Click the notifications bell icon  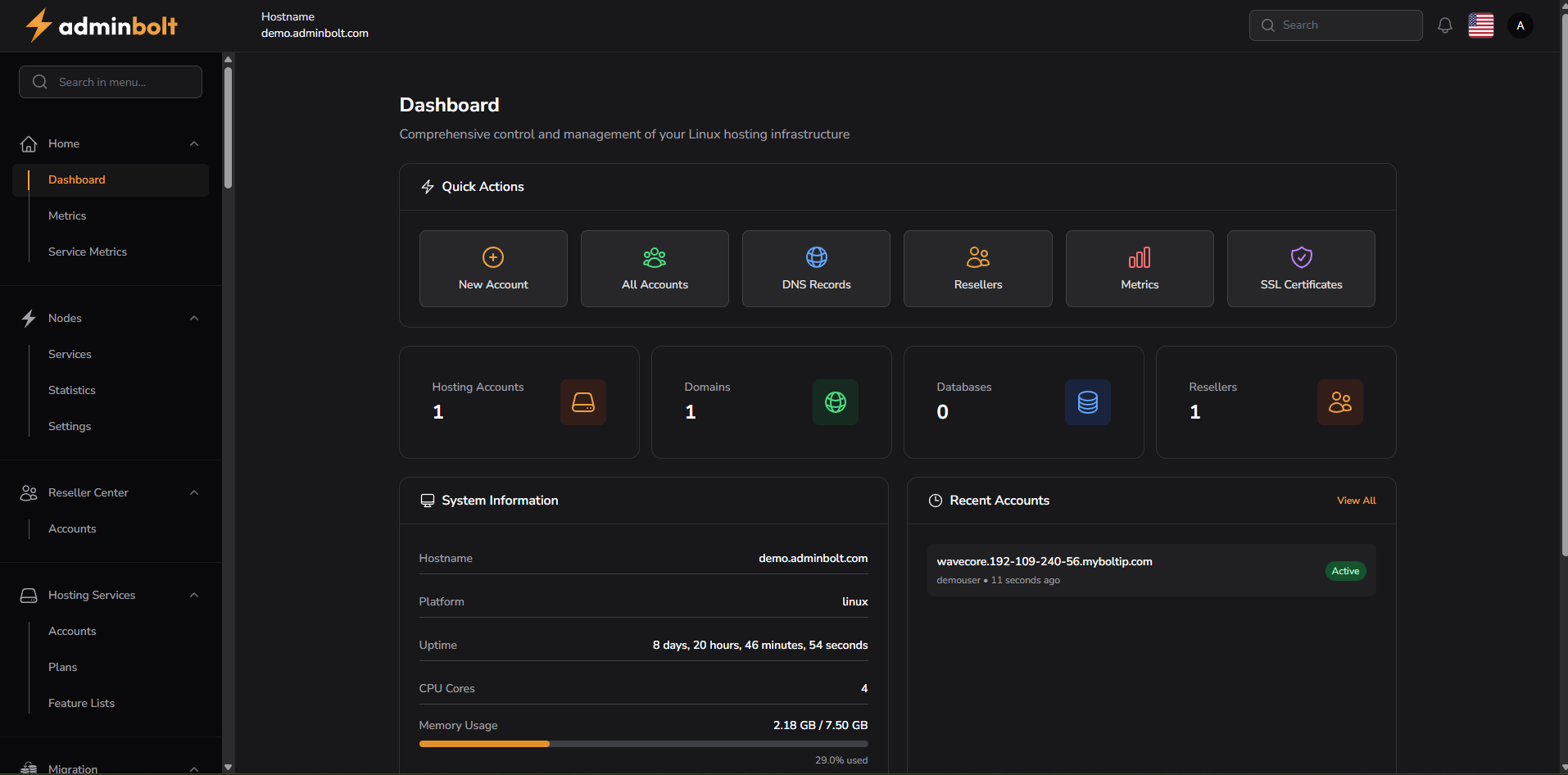coord(1444,25)
